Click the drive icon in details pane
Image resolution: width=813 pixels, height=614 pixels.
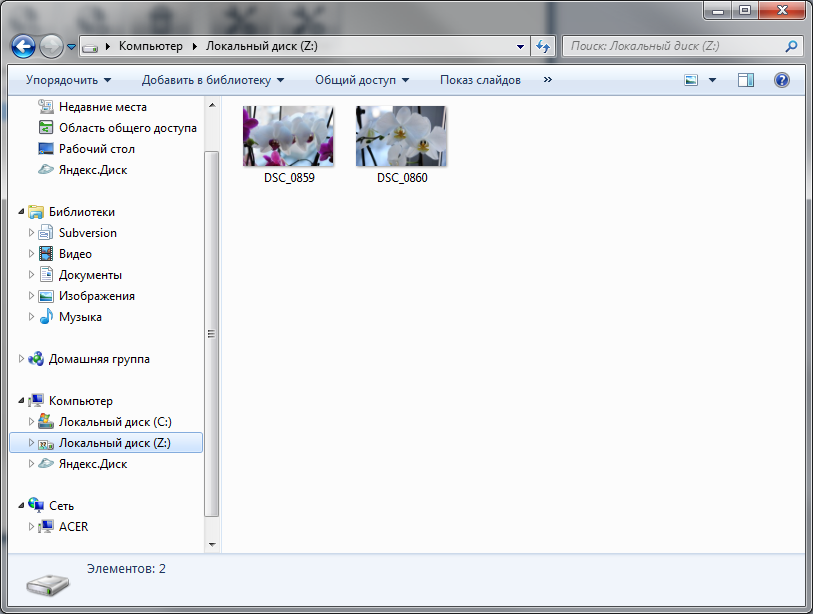(x=48, y=584)
